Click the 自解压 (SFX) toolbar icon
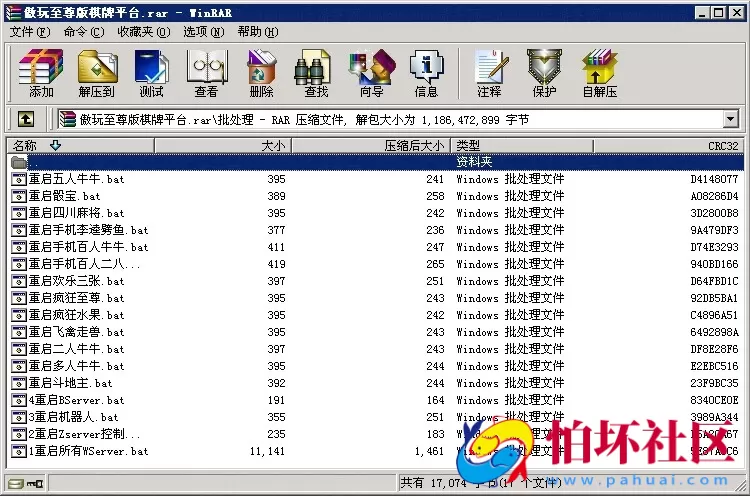 pos(600,73)
